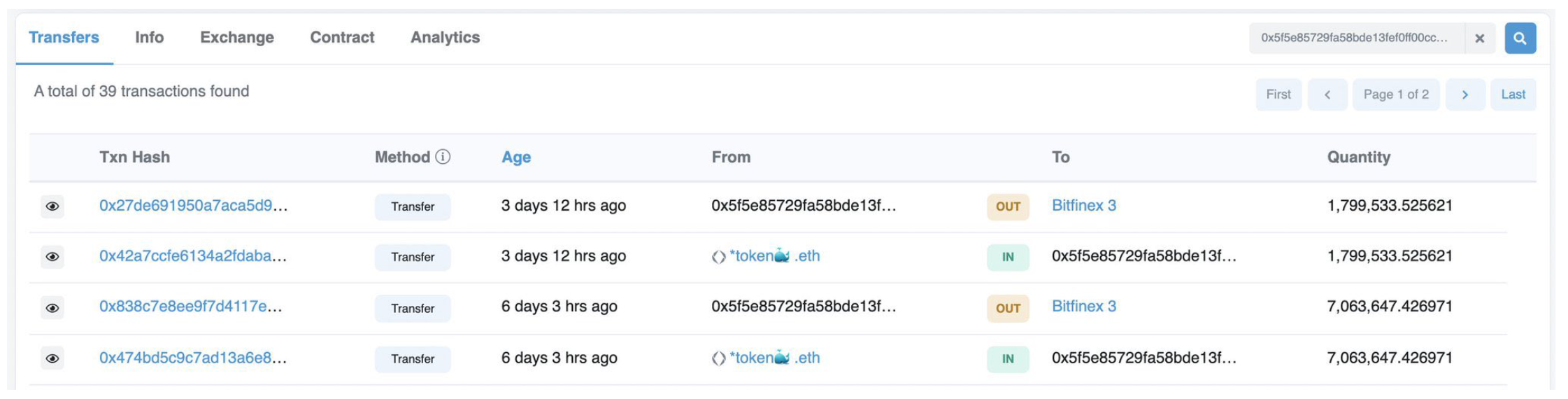The width and height of the screenshot is (1568, 399).
Task: Click the address search input field
Action: 1357,38
